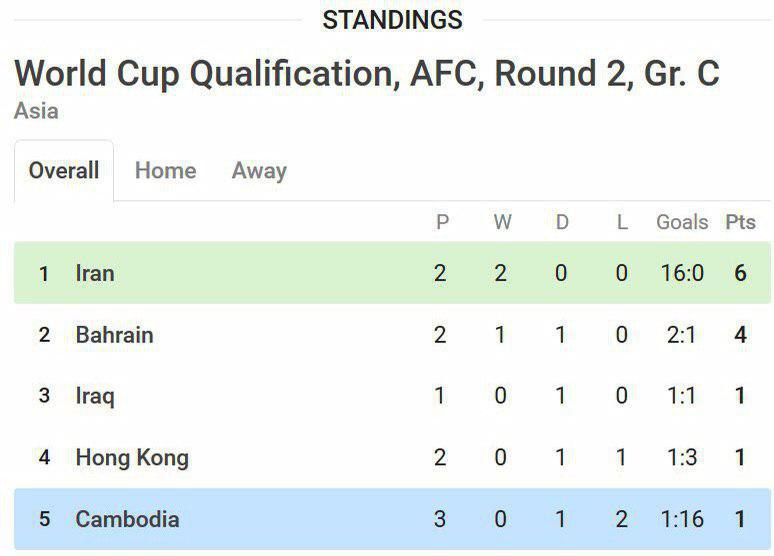Sort by the P (played) column
The height and width of the screenshot is (556, 774).
click(442, 222)
